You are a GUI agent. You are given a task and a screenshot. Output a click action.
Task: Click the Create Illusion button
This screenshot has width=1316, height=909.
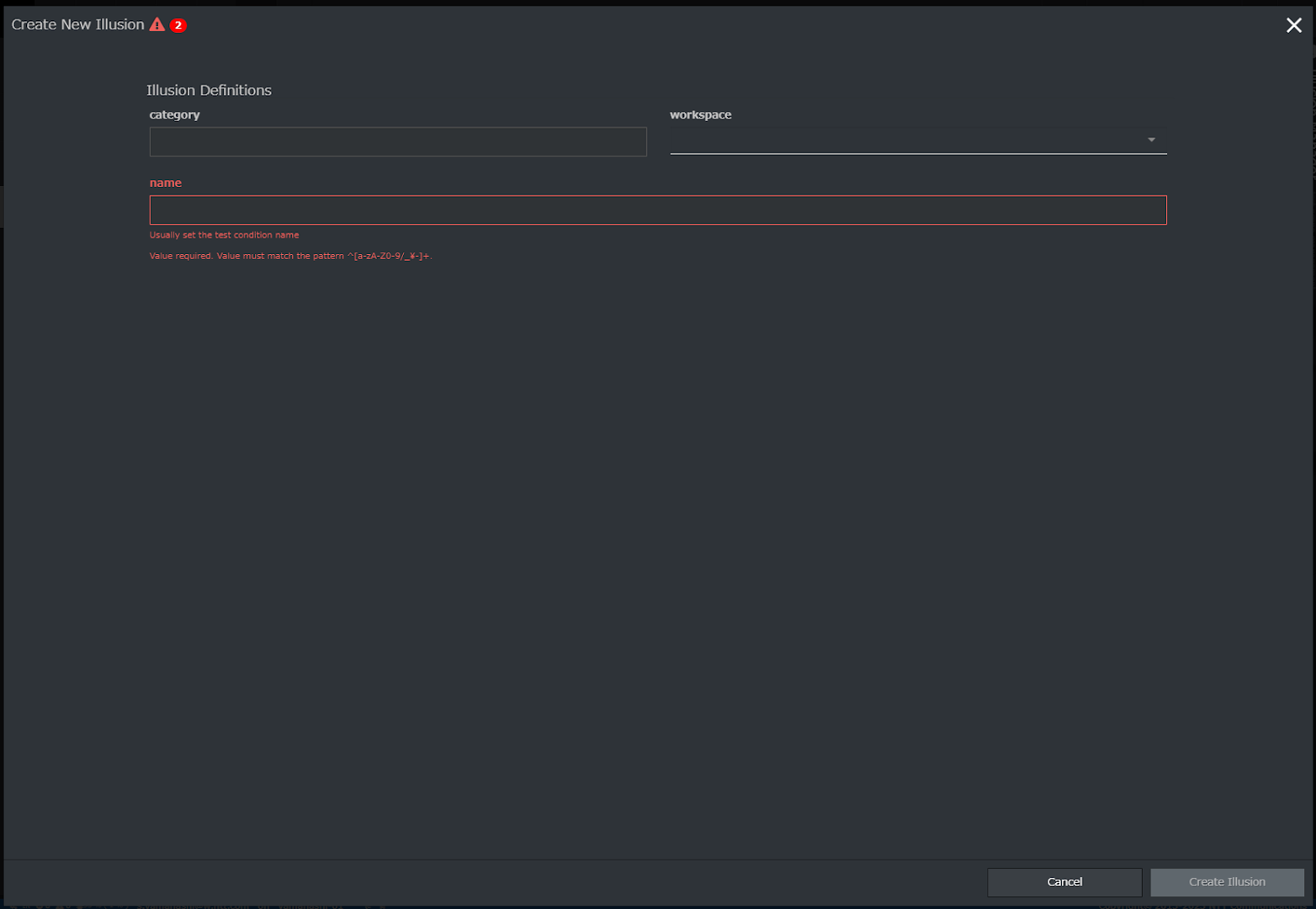pyautogui.click(x=1226, y=881)
